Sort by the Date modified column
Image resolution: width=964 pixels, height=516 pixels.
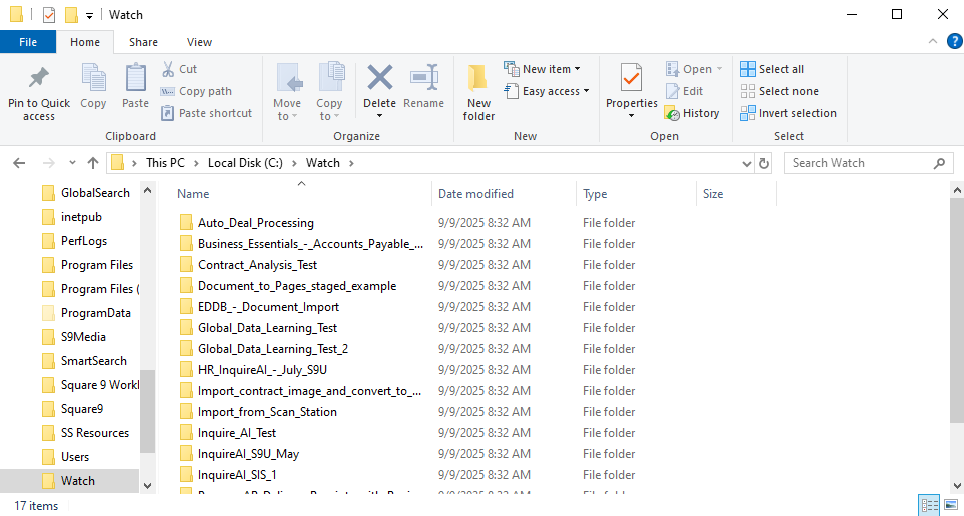pyautogui.click(x=476, y=194)
